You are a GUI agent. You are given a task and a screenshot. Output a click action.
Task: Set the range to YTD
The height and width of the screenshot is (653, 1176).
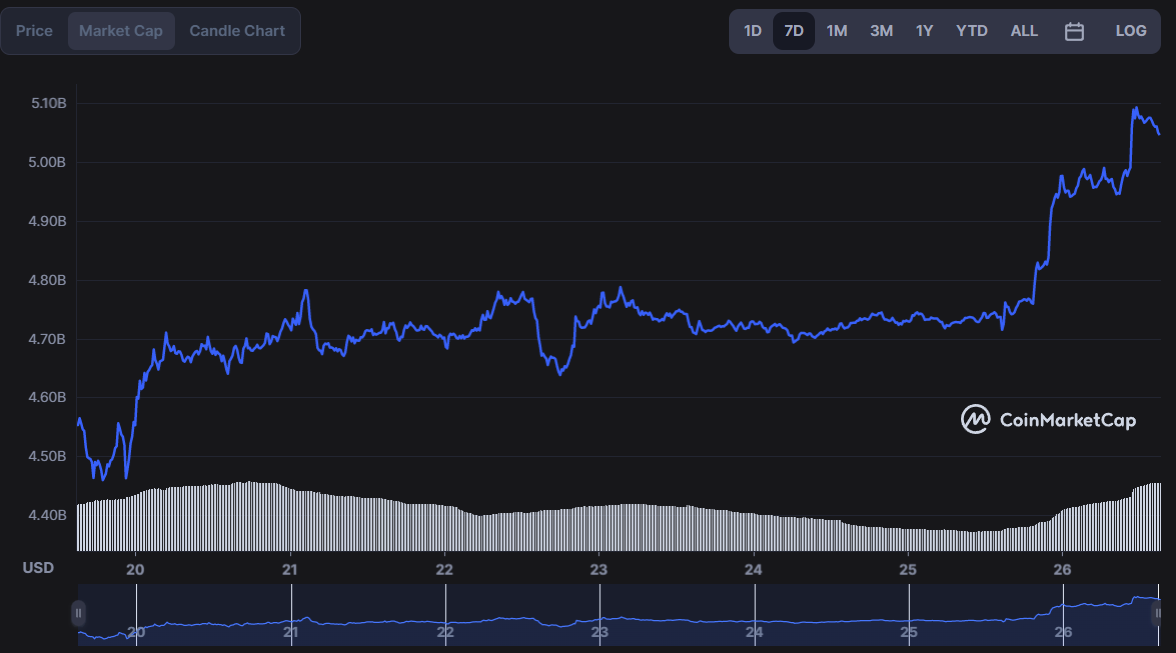[x=971, y=31]
